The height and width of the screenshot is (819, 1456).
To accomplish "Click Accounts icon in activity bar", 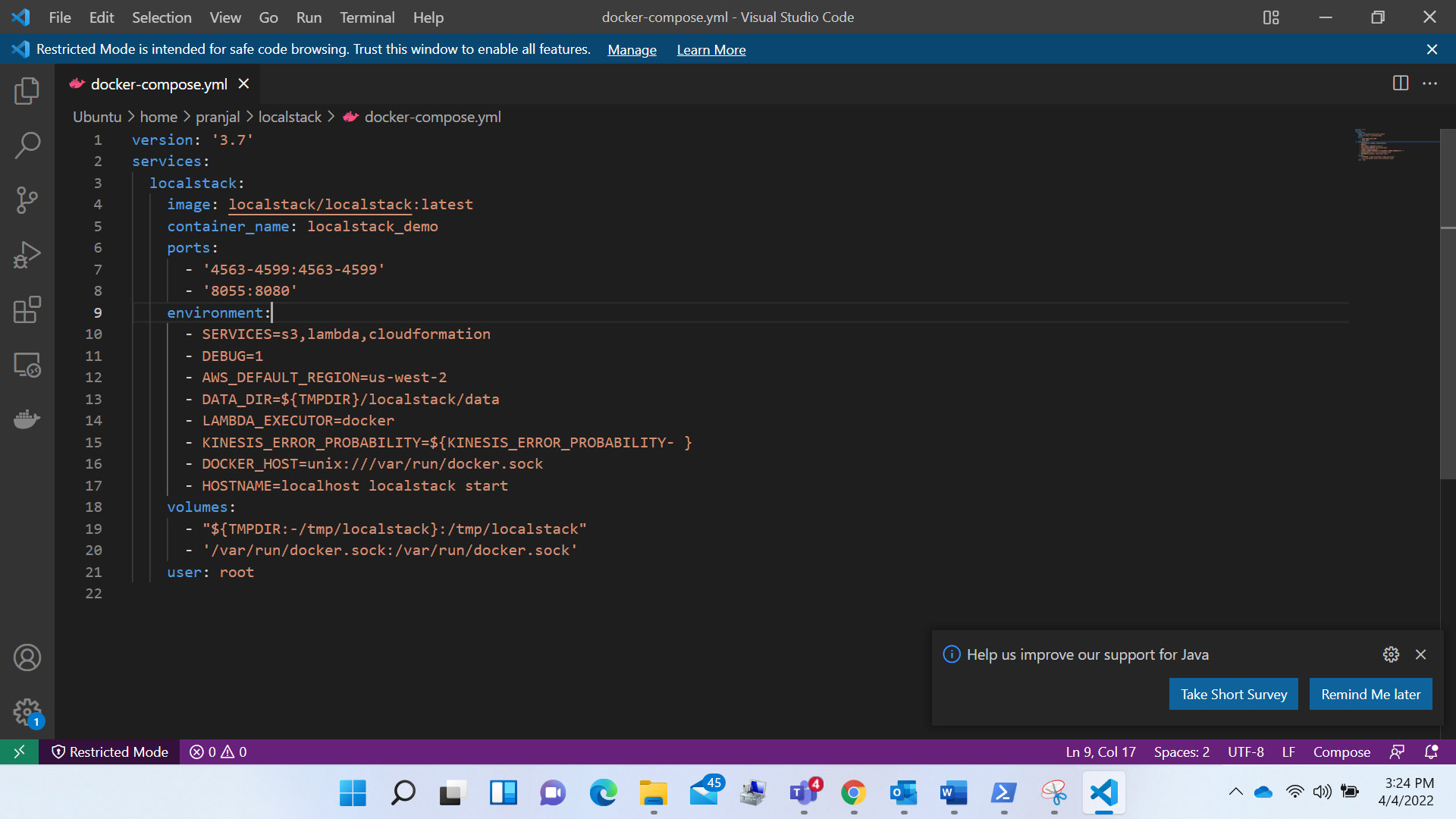I will point(27,657).
